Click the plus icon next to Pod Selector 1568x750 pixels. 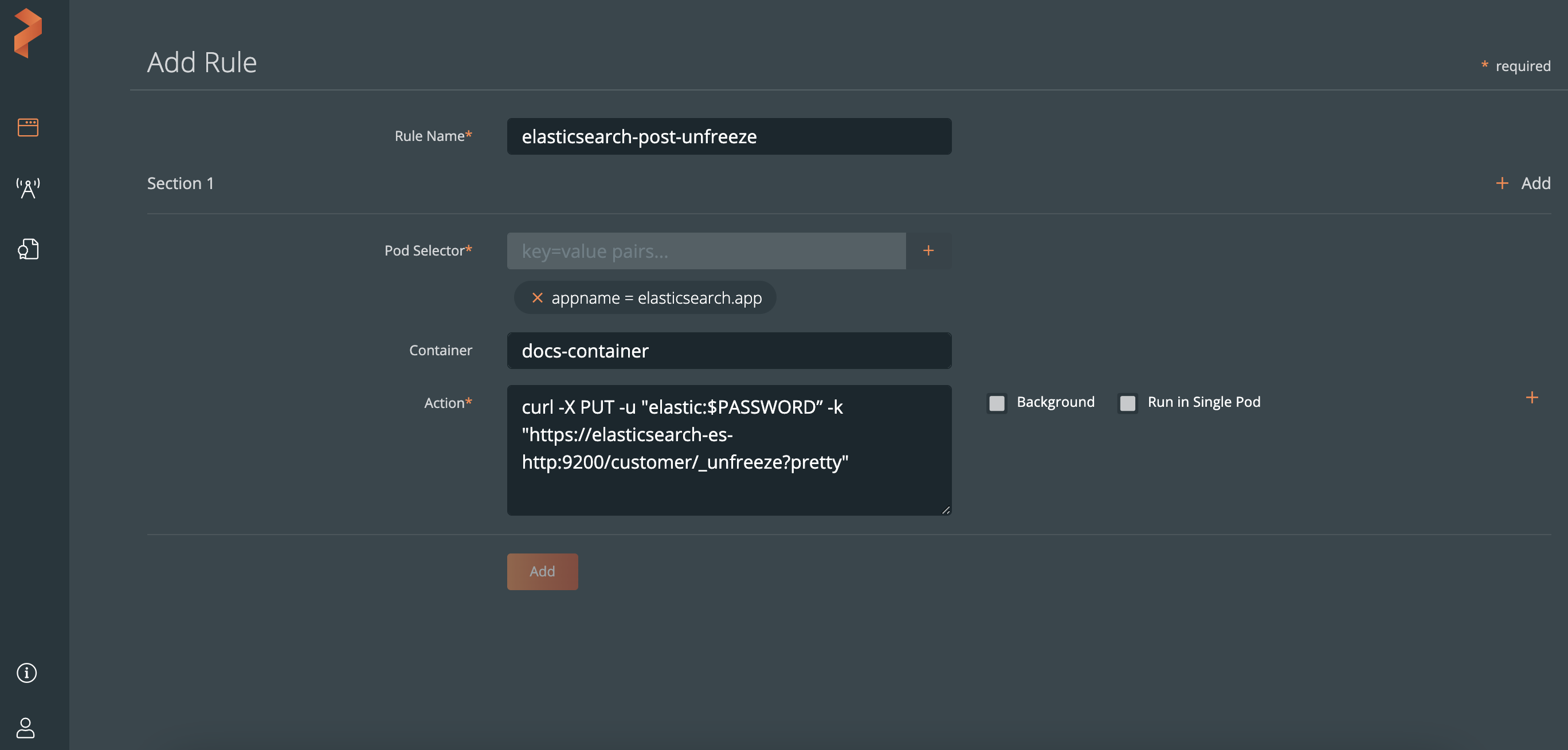click(x=928, y=250)
